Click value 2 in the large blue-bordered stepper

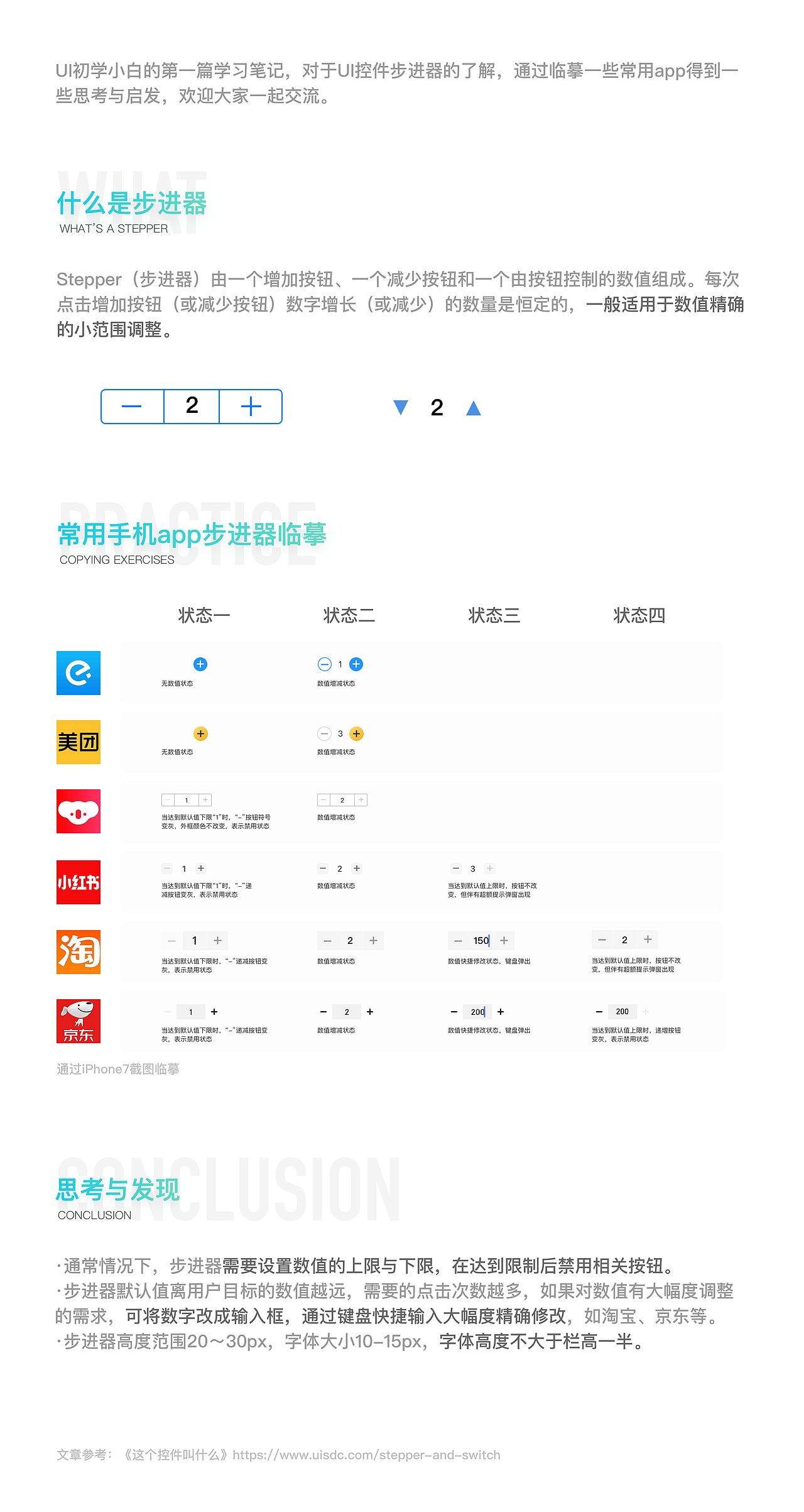point(192,406)
